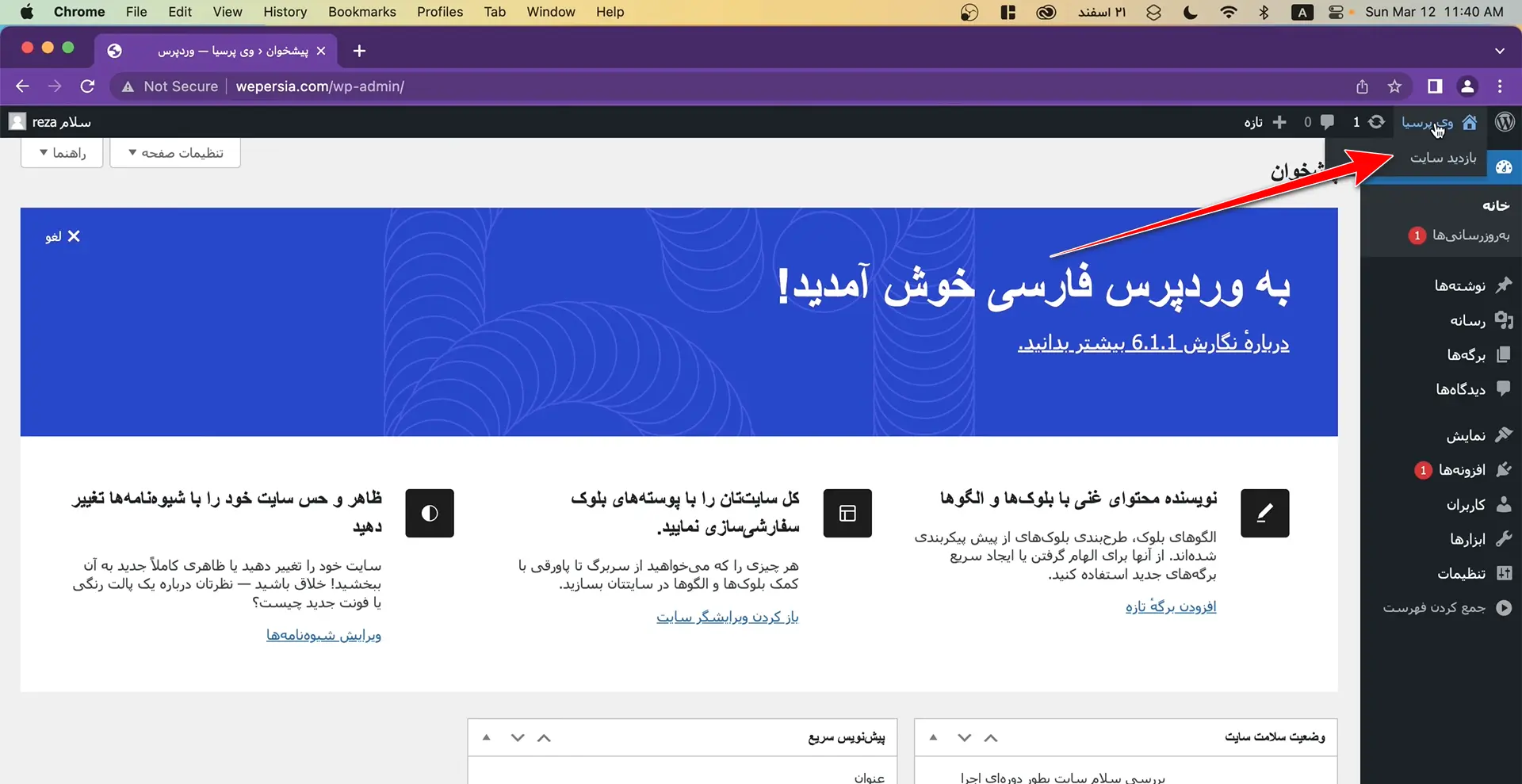Click the سلام reza account greeting
Viewport: 1522px width, 784px height.
pos(62,122)
